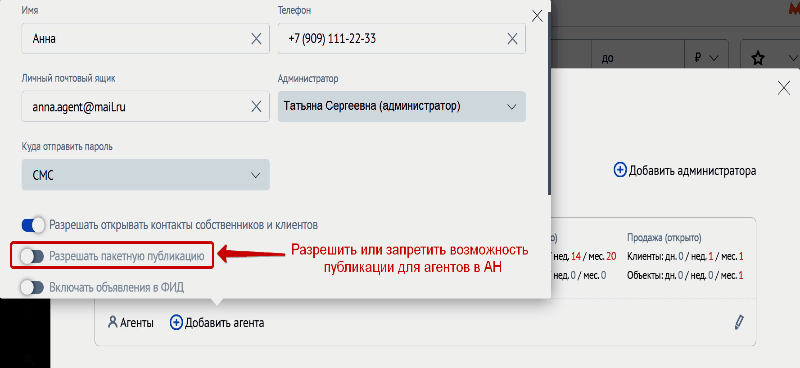Click the Личный почтовый ящик field

pos(145,106)
